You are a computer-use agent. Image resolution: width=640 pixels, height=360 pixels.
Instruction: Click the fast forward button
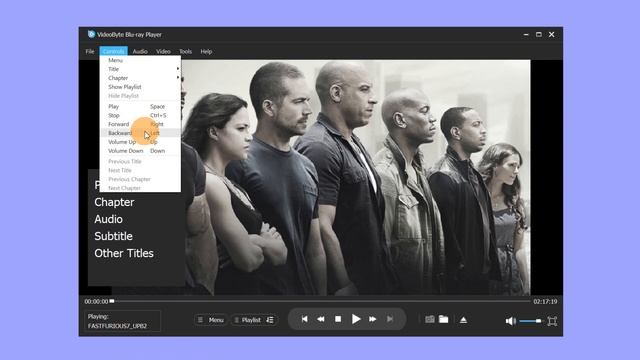click(373, 319)
